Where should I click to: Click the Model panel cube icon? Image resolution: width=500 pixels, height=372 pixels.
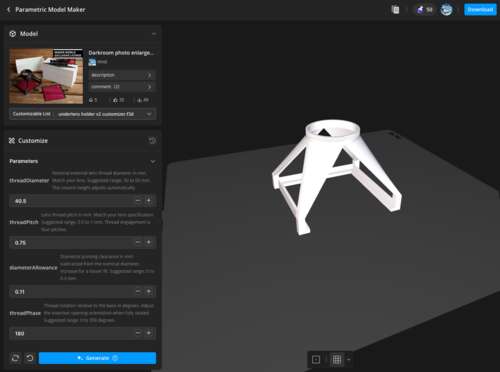pyautogui.click(x=13, y=34)
